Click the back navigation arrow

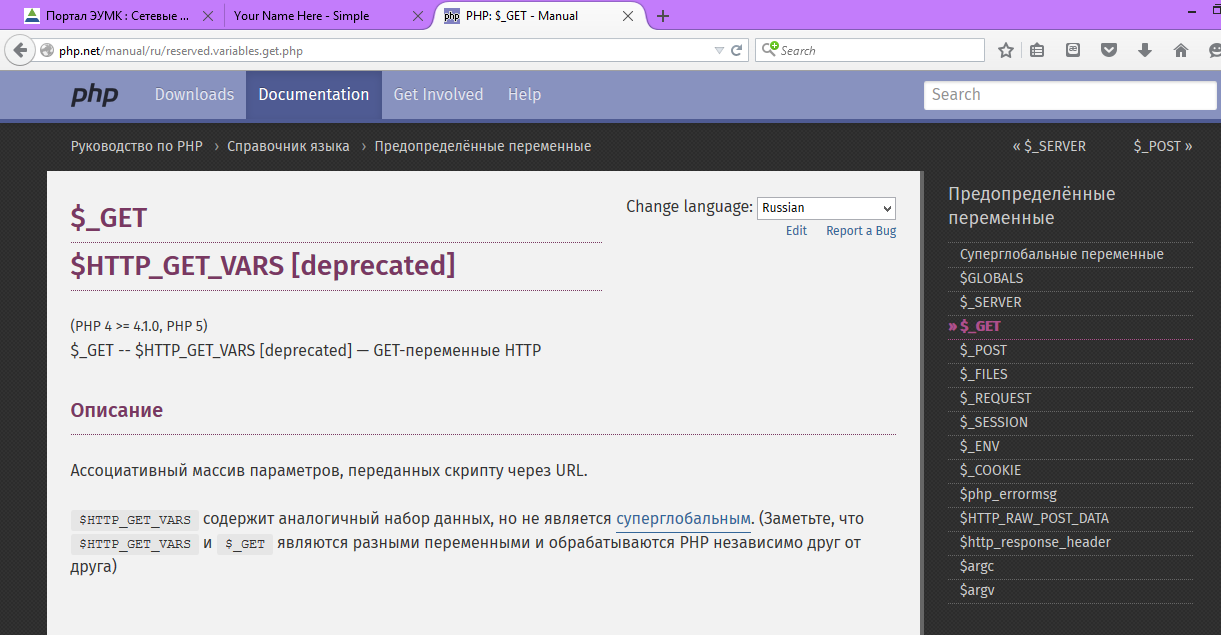click(19, 50)
